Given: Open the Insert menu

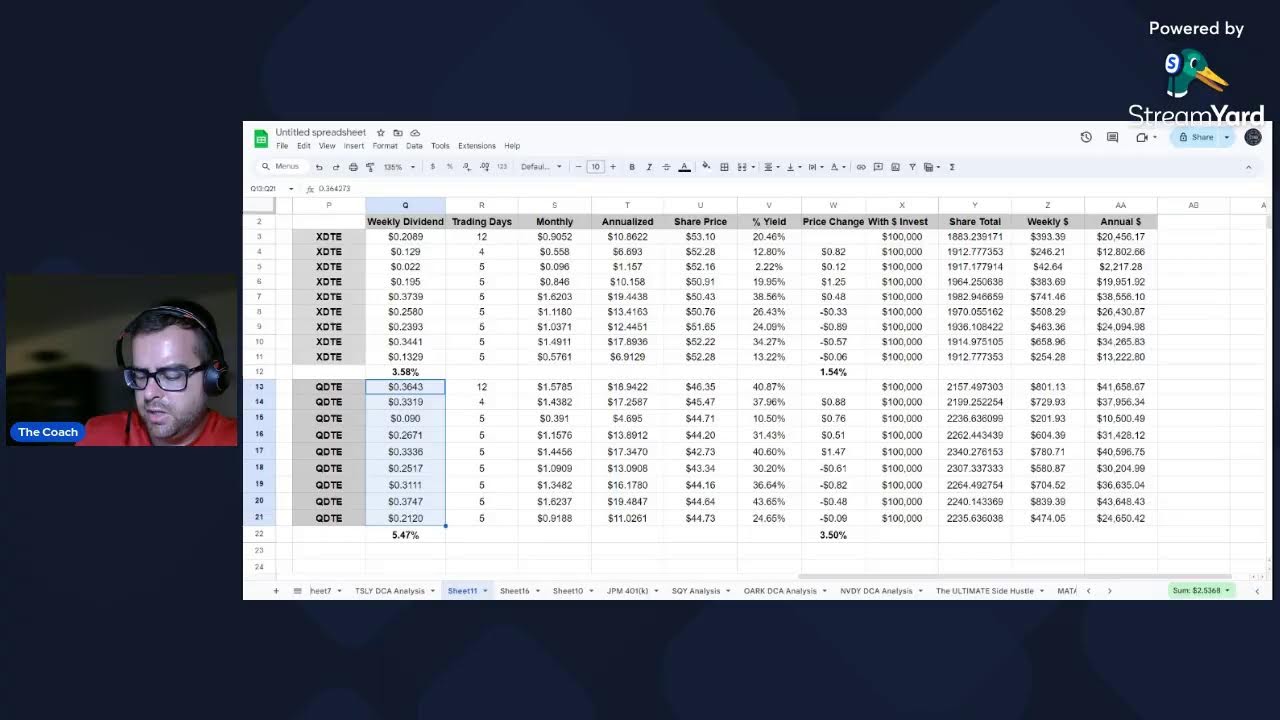Looking at the screenshot, I should pos(354,146).
